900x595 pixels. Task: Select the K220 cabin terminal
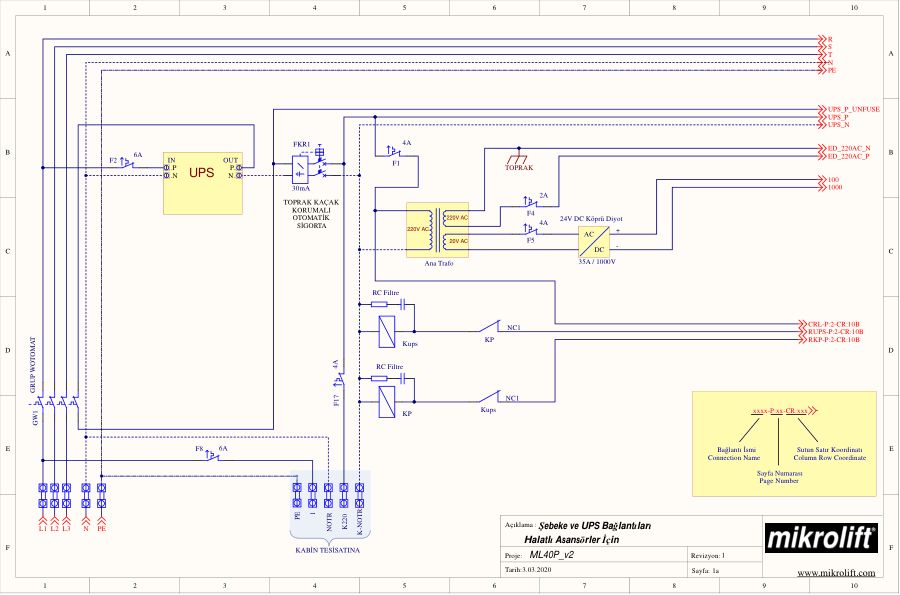point(343,496)
